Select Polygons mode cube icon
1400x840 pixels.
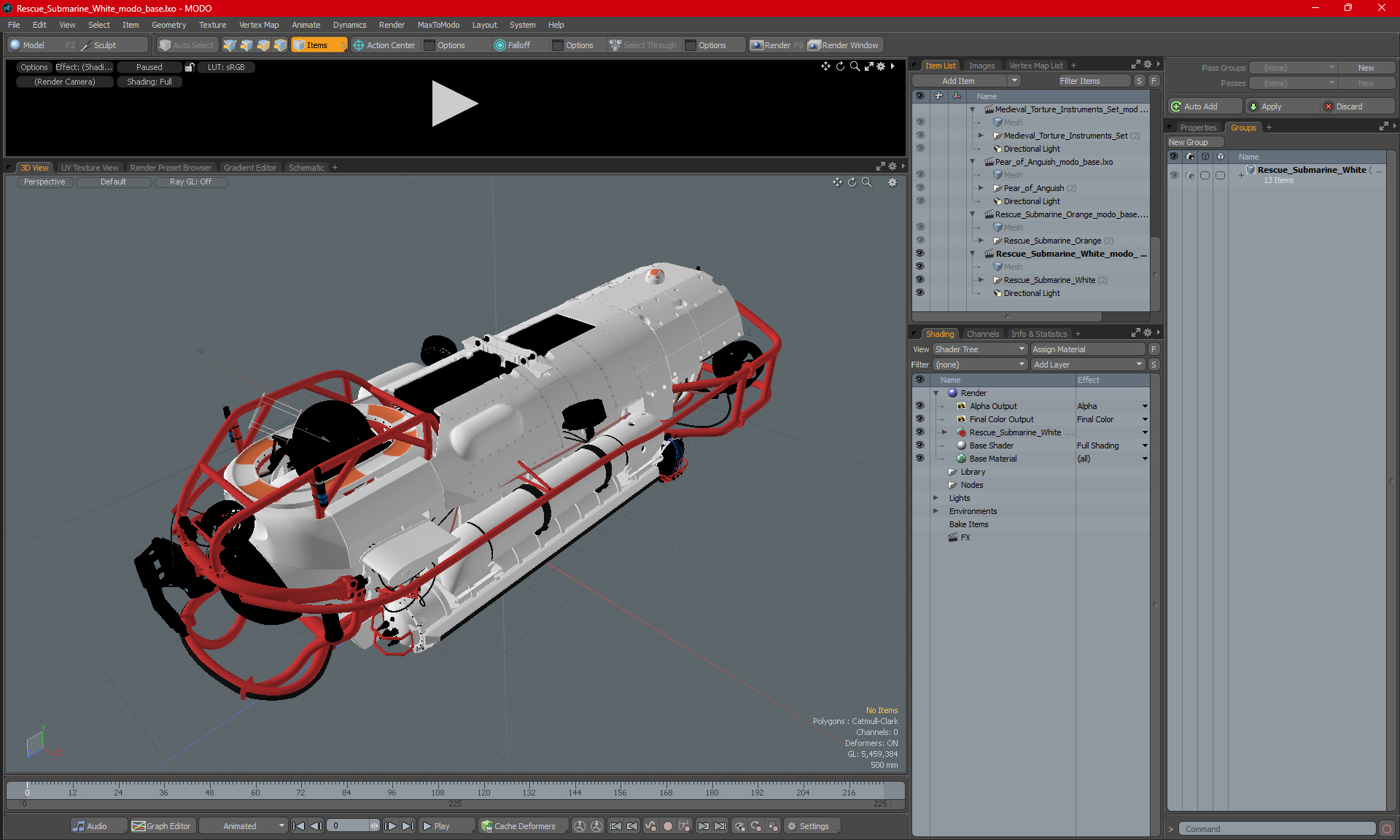pyautogui.click(x=263, y=45)
